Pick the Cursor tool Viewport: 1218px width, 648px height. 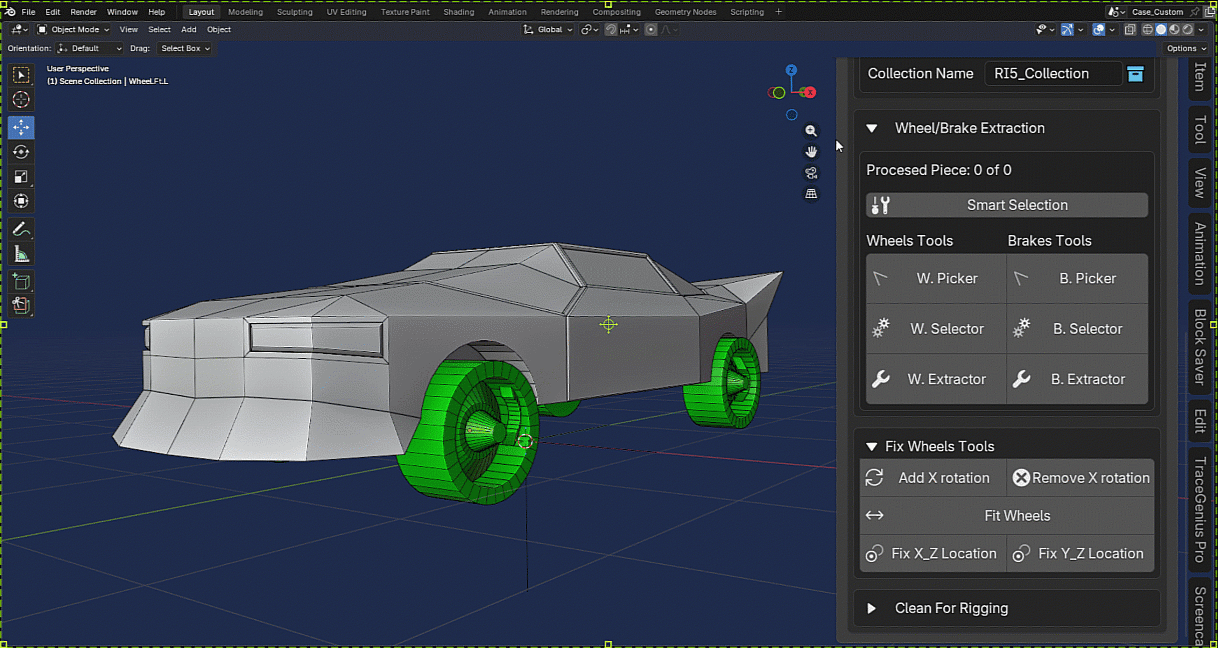tap(21, 100)
